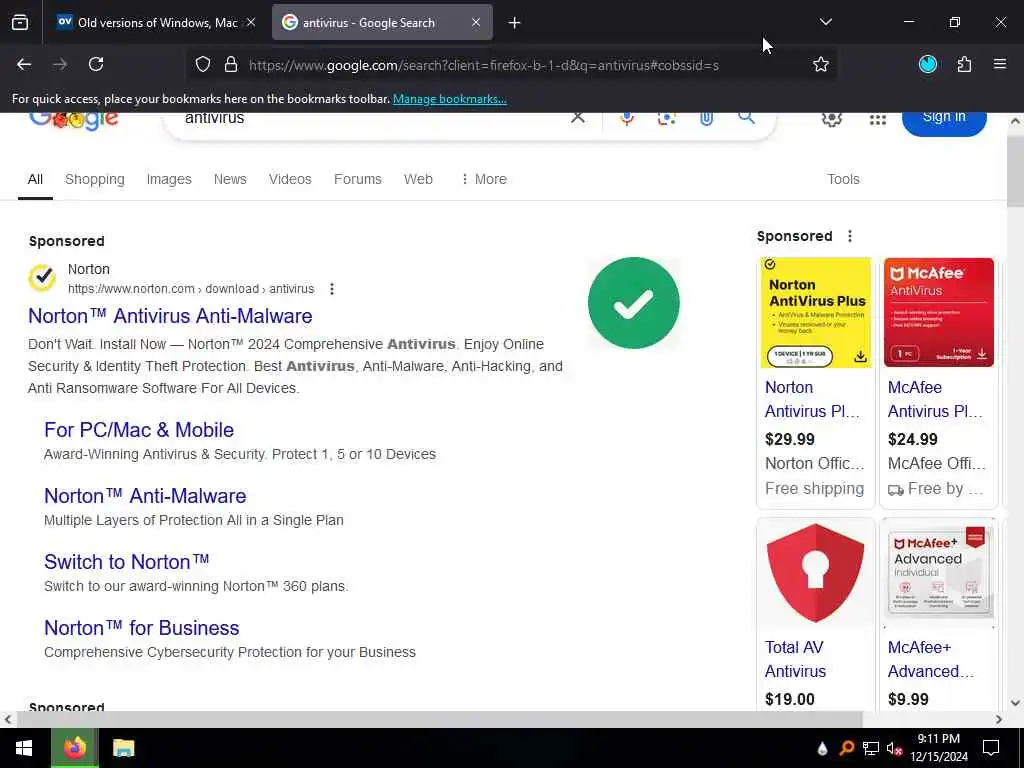
Task: Click the scroll-down arrow of vertical scrollbar
Action: pyautogui.click(x=1015, y=703)
